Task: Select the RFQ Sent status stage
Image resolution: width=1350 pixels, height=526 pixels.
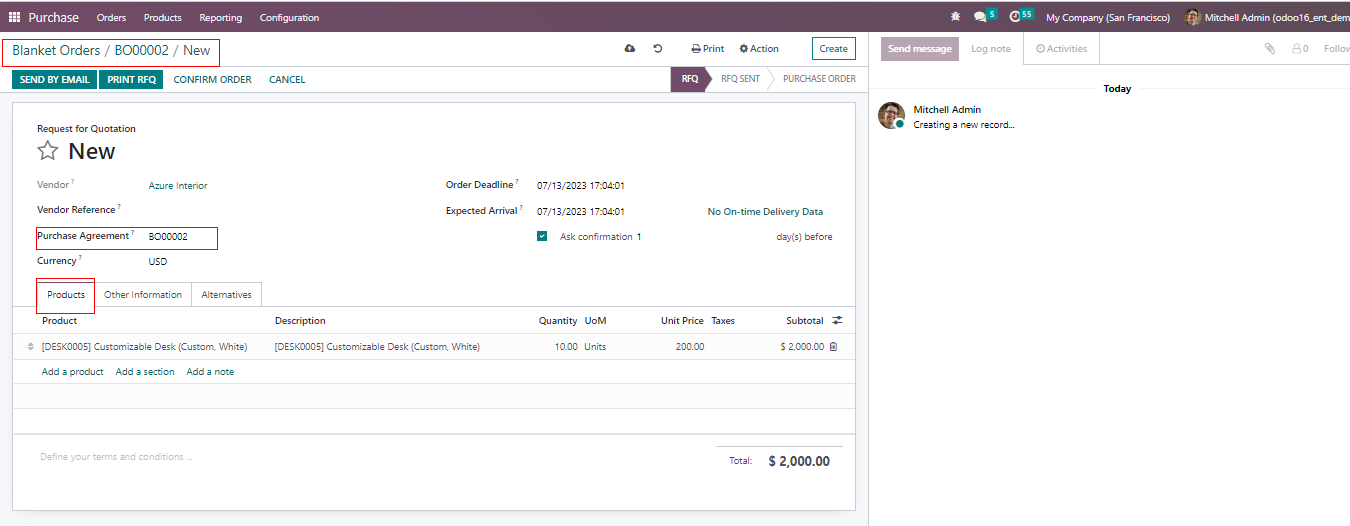Action: 740,79
